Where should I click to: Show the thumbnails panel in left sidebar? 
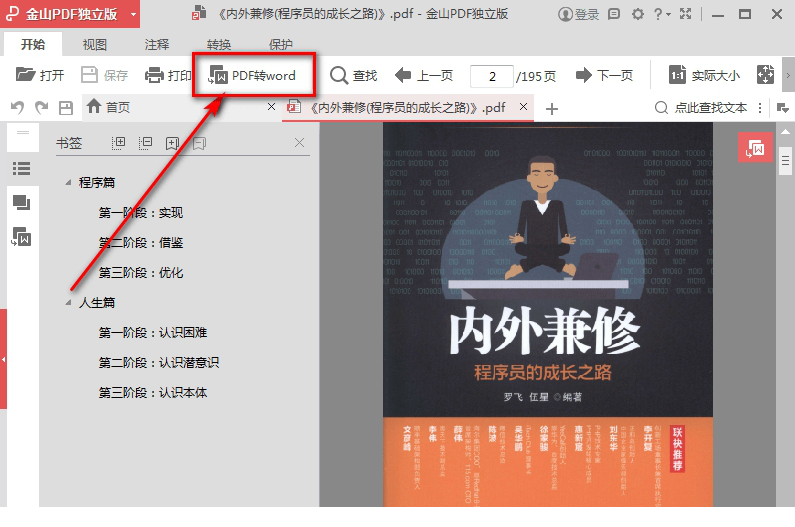21,203
